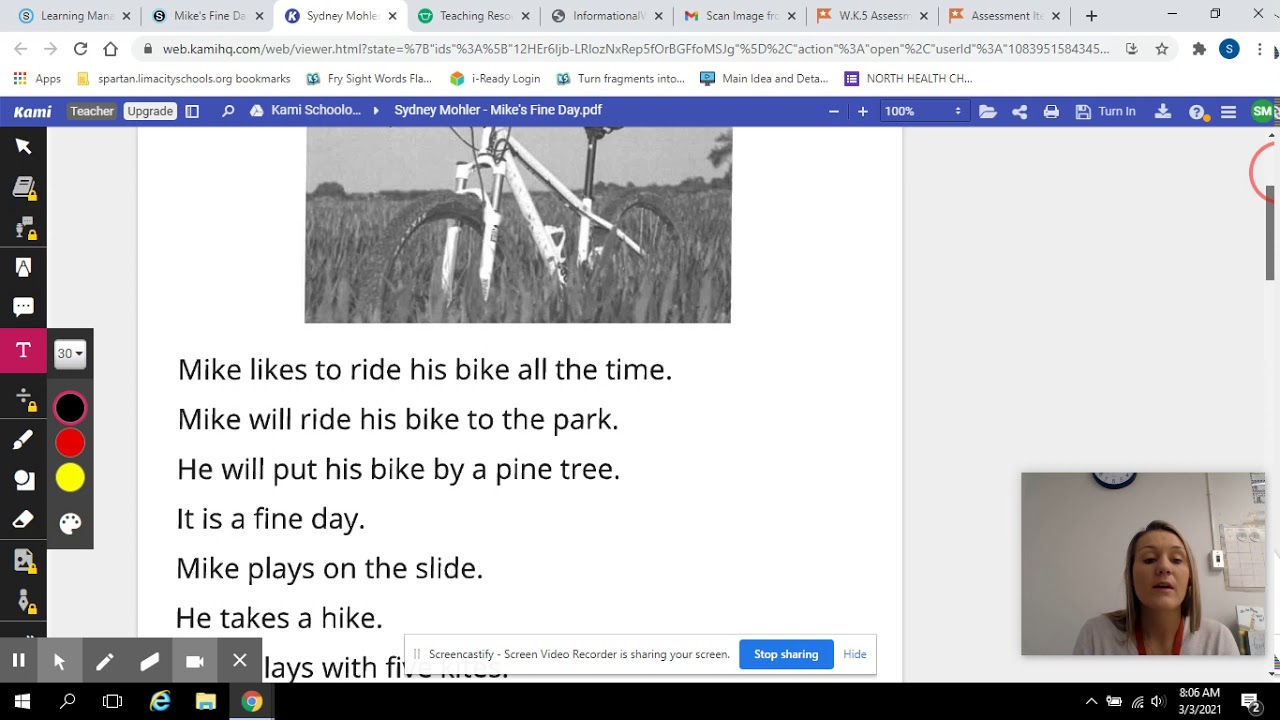Open the SM profile avatar

pos(1263,111)
